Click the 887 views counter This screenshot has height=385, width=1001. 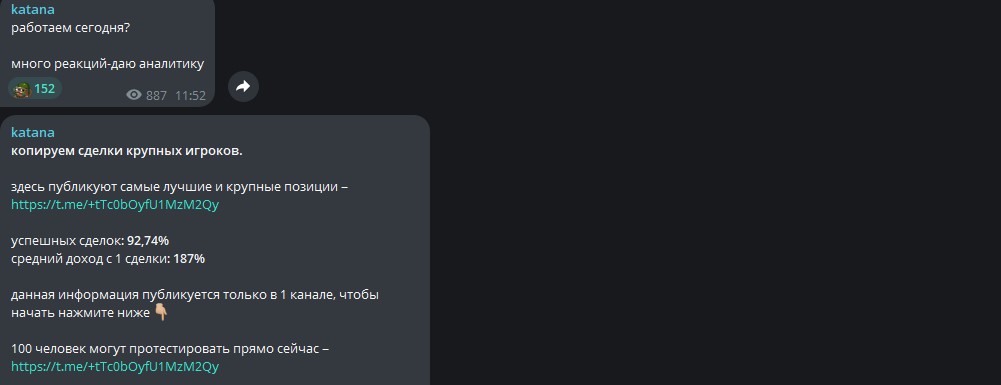click(x=156, y=96)
